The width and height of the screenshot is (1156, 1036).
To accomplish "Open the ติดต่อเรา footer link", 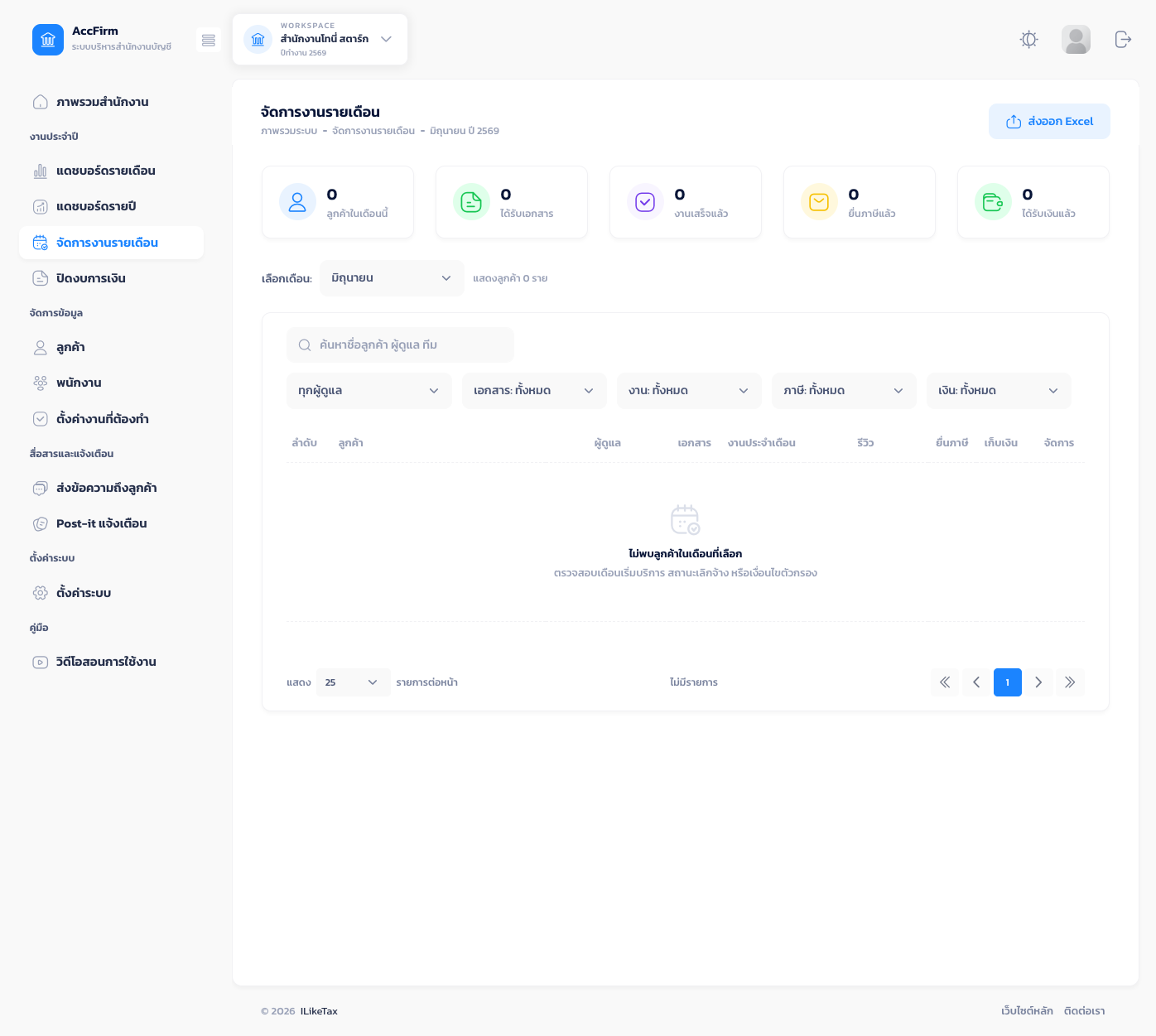I will tap(1084, 1011).
